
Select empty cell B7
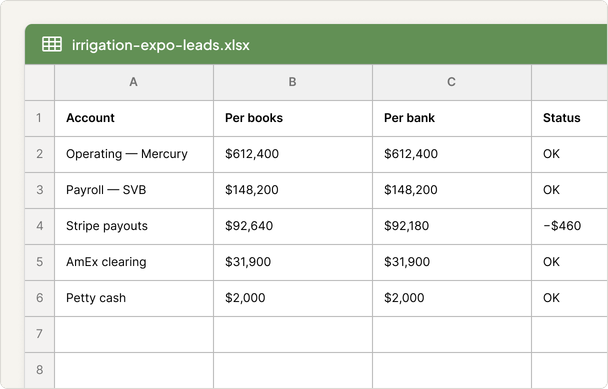[293, 335]
